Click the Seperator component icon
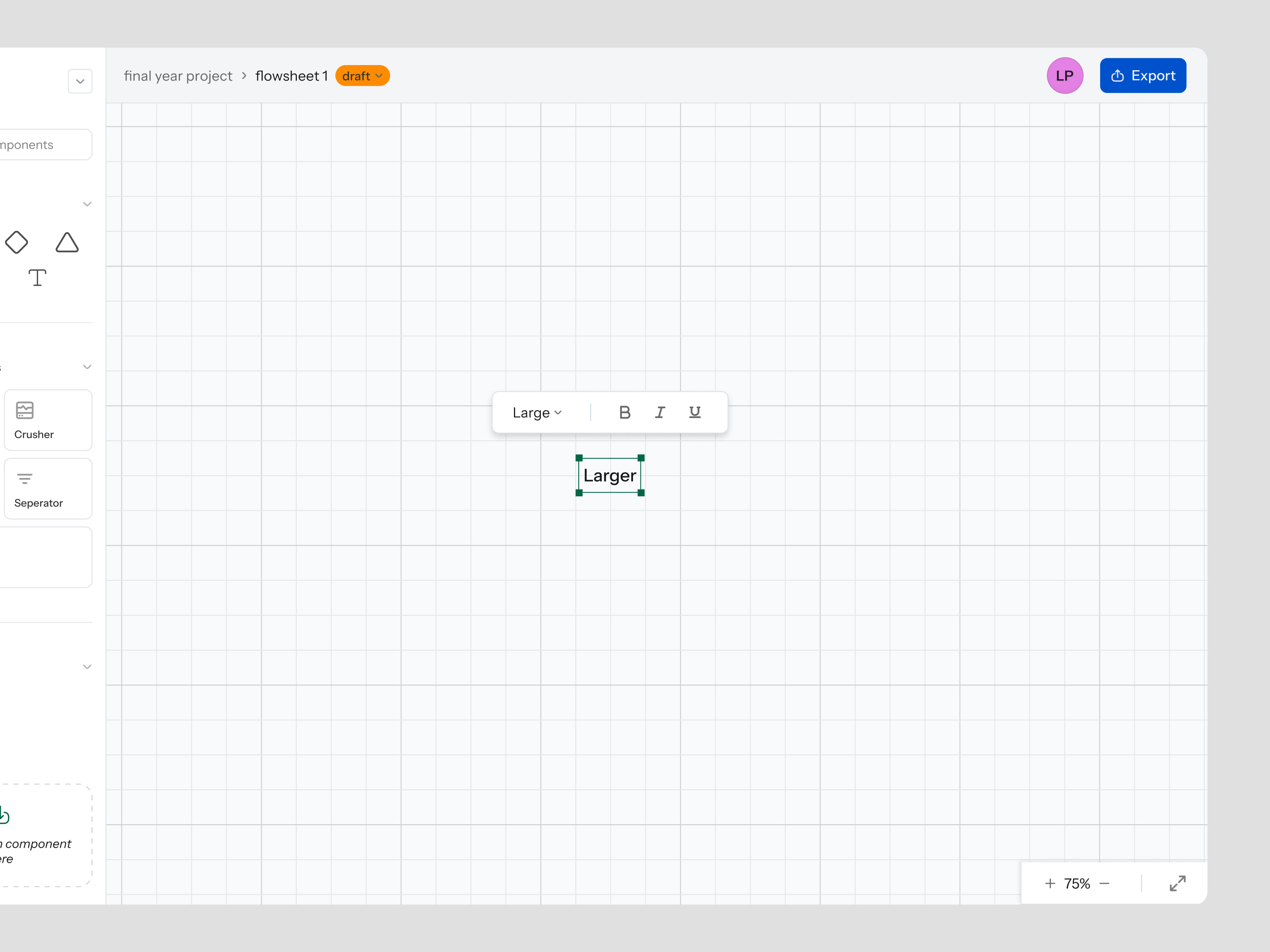The width and height of the screenshot is (1270, 952). 25,479
